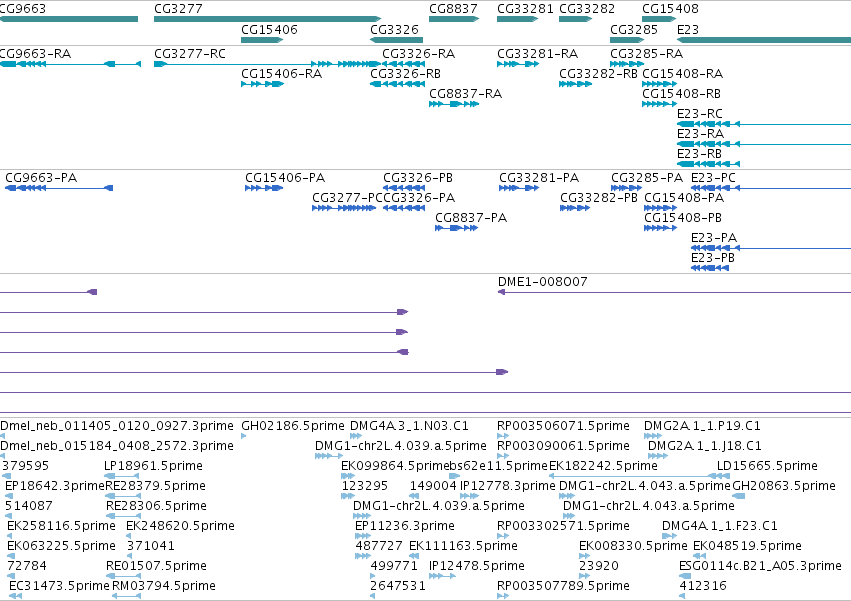851x601 pixels.
Task: Click the CG9663-PA protein label
Action: pyautogui.click(x=41, y=178)
